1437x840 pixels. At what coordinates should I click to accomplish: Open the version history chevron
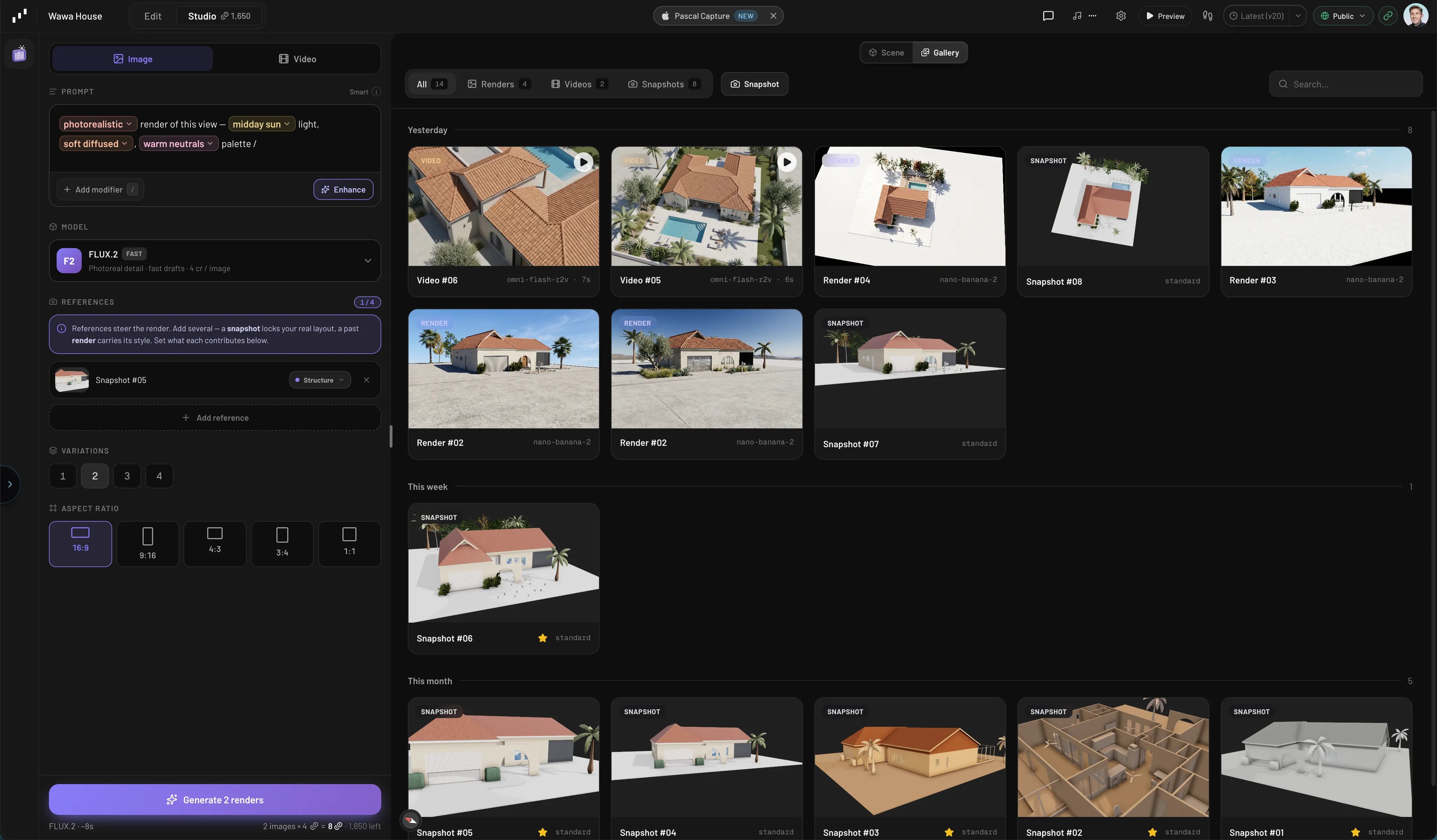(1298, 16)
